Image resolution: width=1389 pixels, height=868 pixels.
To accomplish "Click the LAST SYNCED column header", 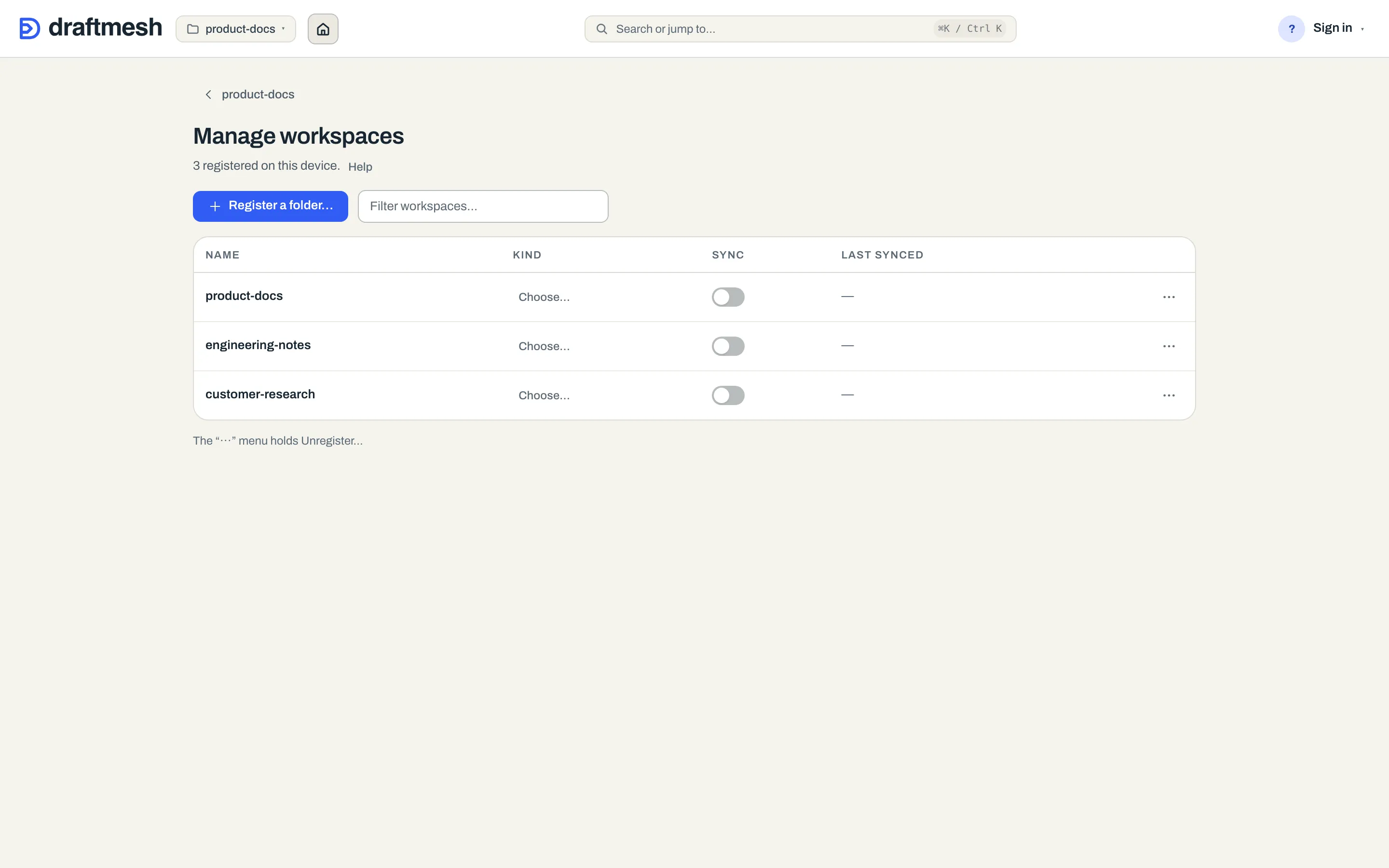I will (x=882, y=255).
